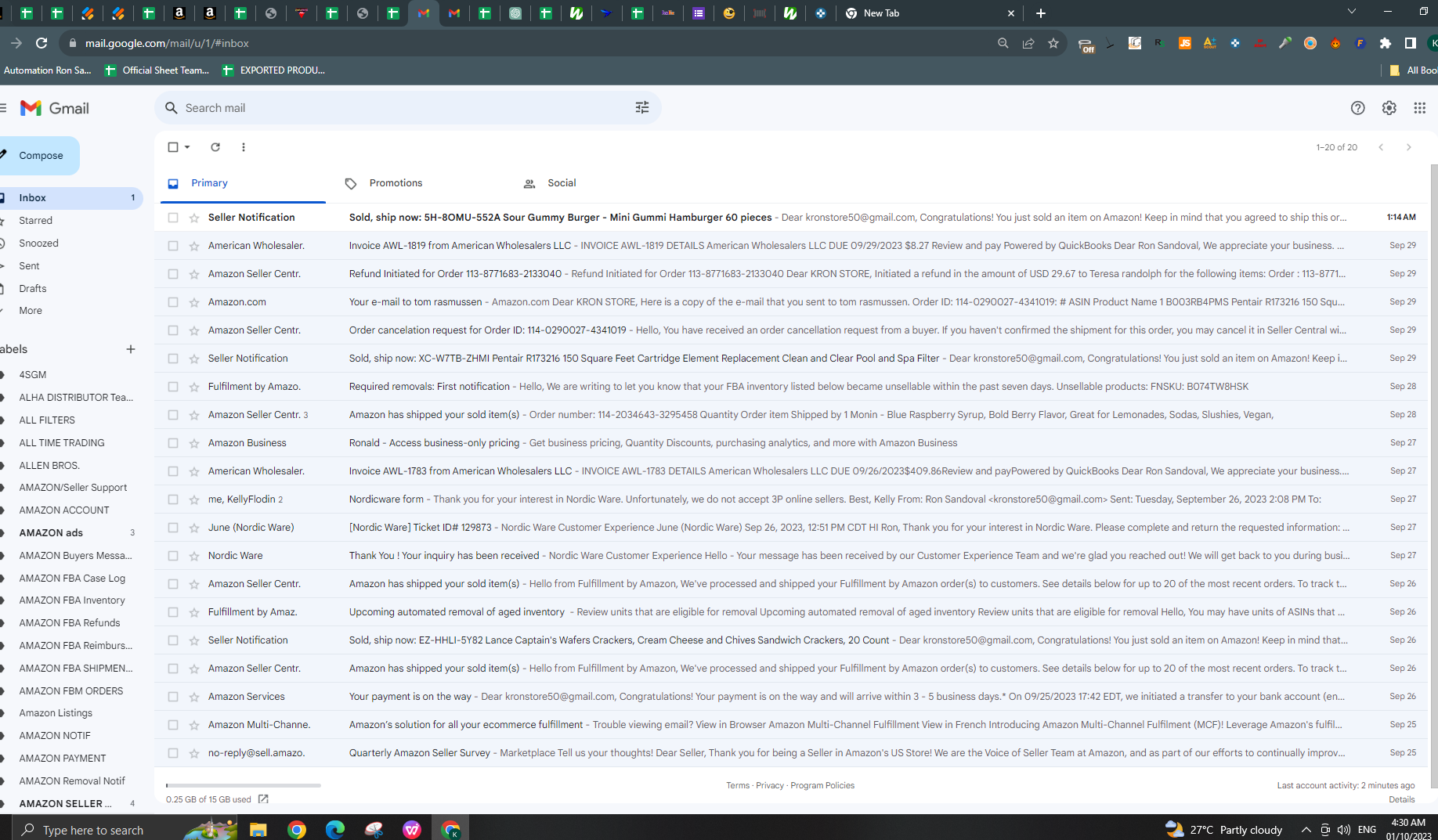Focus the Search mail field
This screenshot has width=1438, height=840.
407,108
